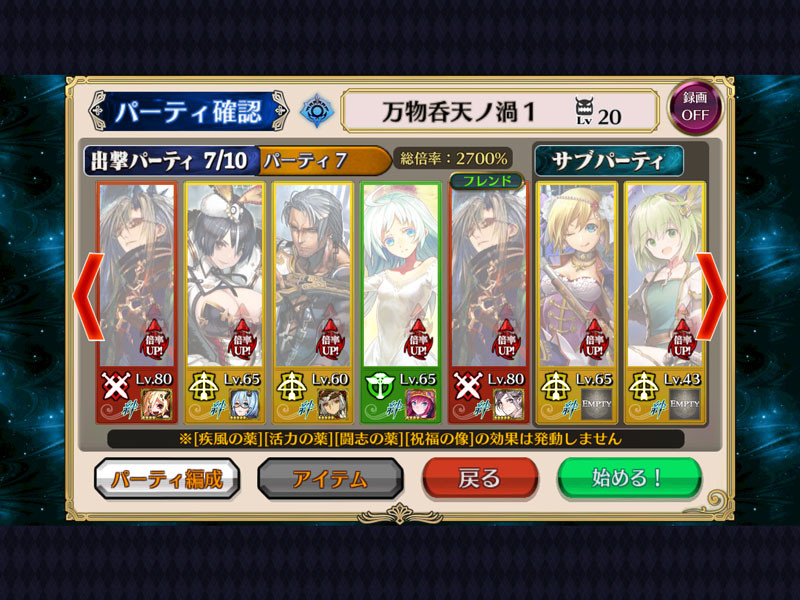Switch to the サブパーティ tab
Image resolution: width=800 pixels, height=600 pixels.
coord(609,161)
